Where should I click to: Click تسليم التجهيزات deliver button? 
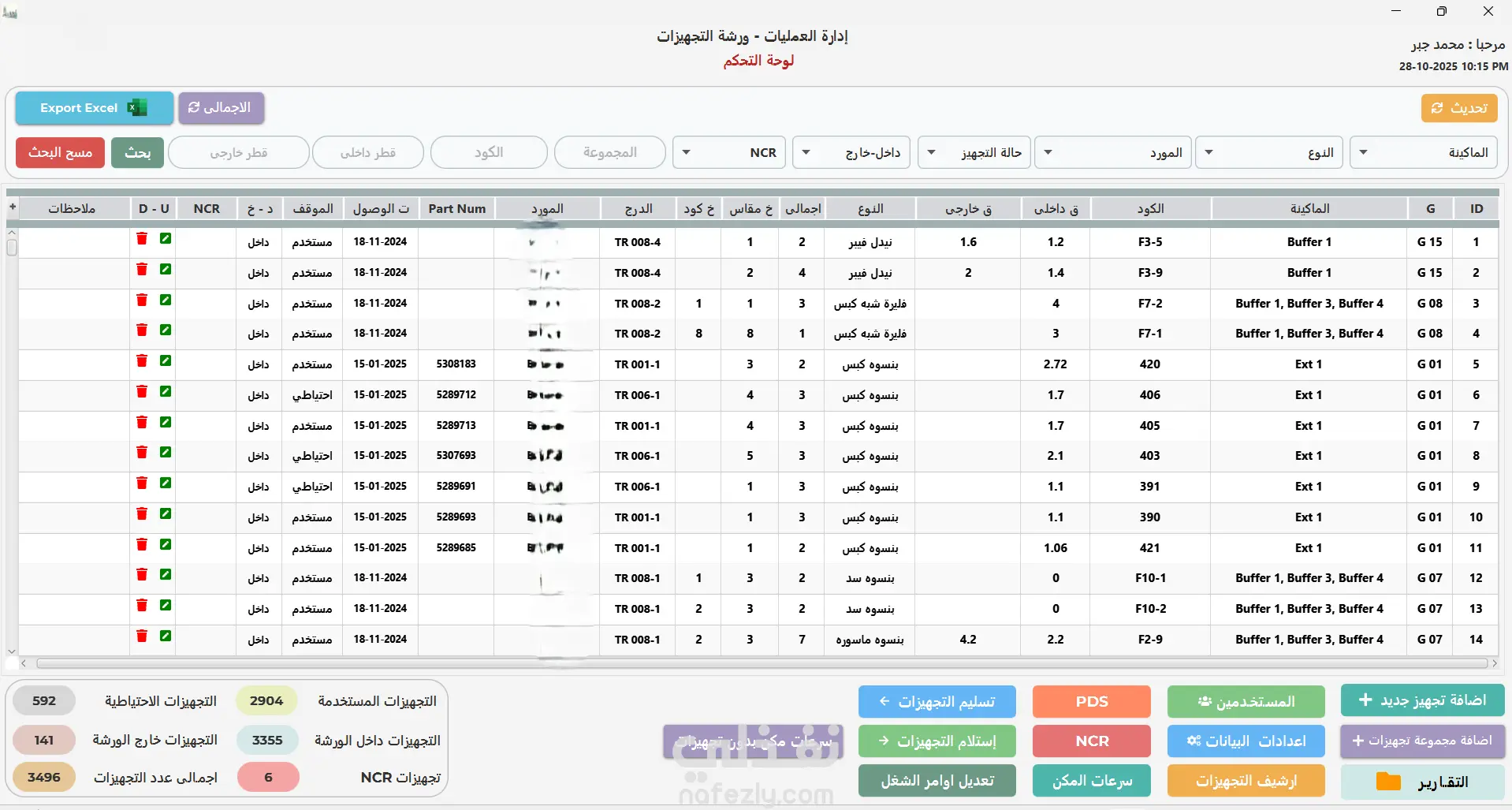(937, 701)
